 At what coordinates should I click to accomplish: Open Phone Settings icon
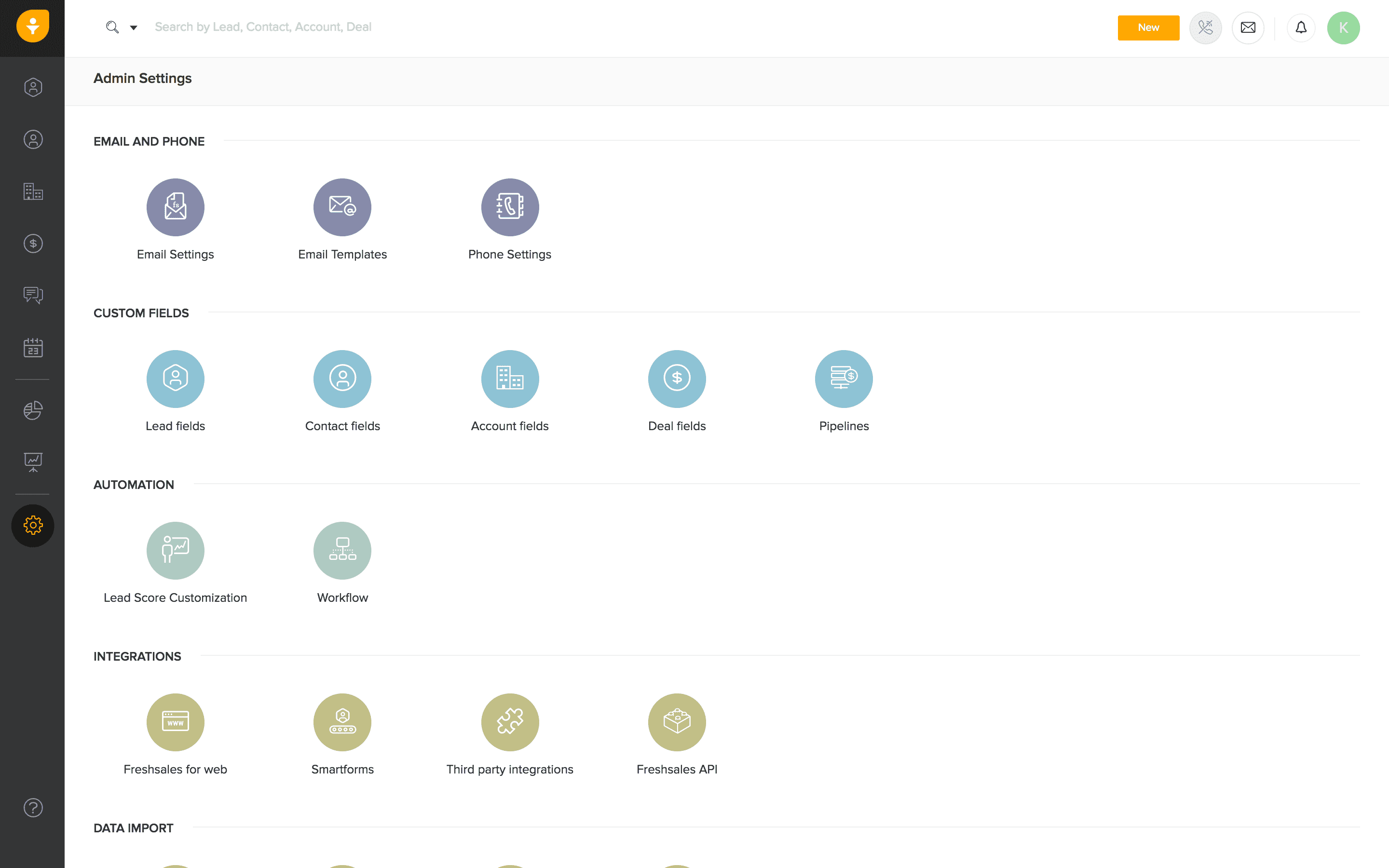[x=510, y=207]
